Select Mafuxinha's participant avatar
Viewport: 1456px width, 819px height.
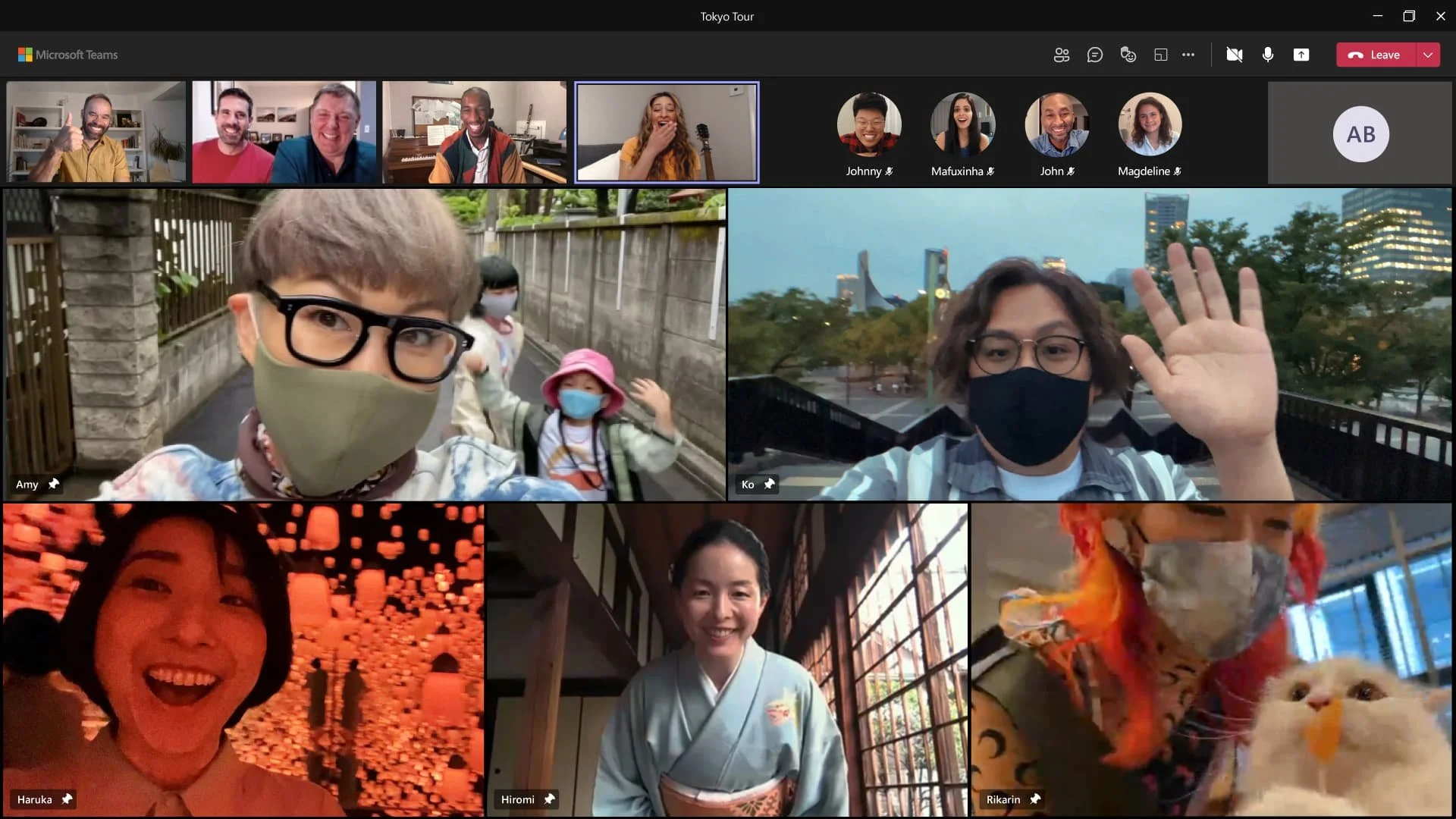[962, 124]
